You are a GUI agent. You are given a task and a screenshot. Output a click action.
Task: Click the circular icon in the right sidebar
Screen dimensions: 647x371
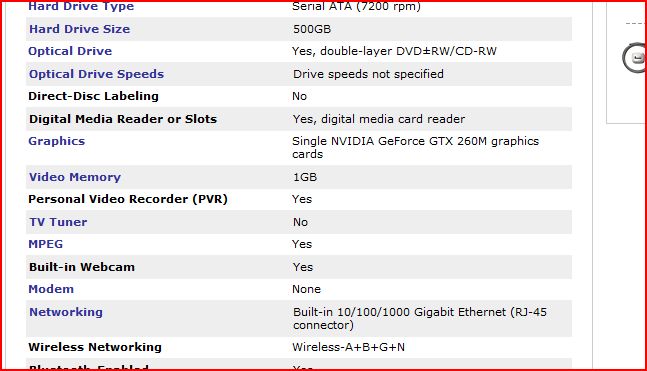635,58
